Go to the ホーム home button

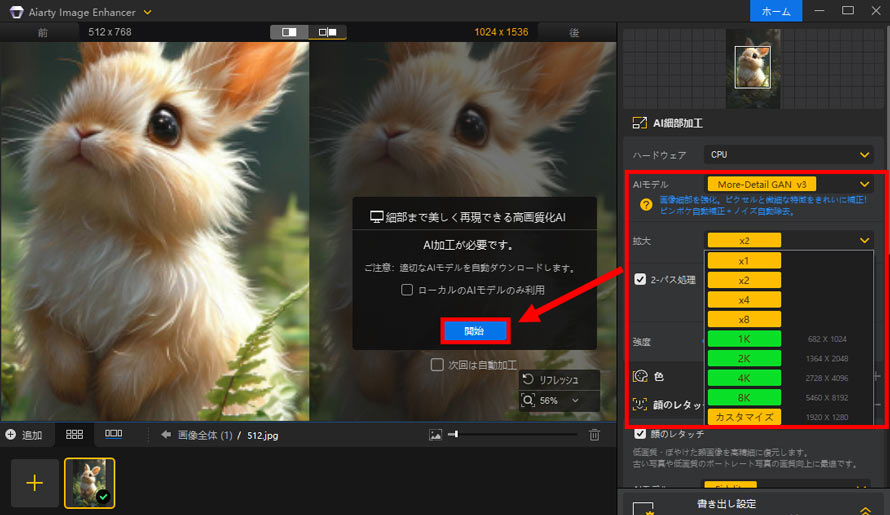tap(776, 11)
